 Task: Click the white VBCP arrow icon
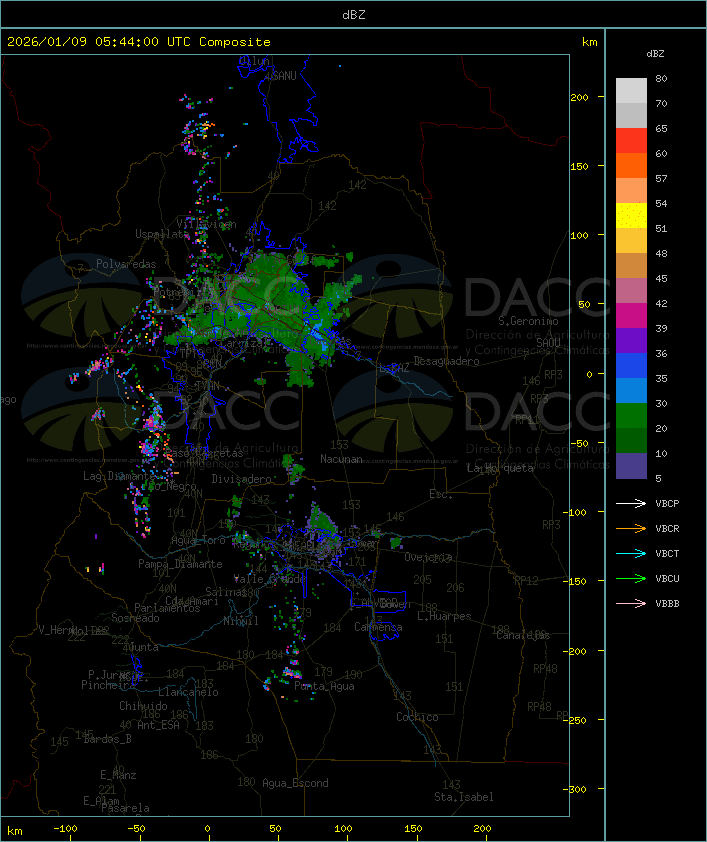[x=631, y=503]
